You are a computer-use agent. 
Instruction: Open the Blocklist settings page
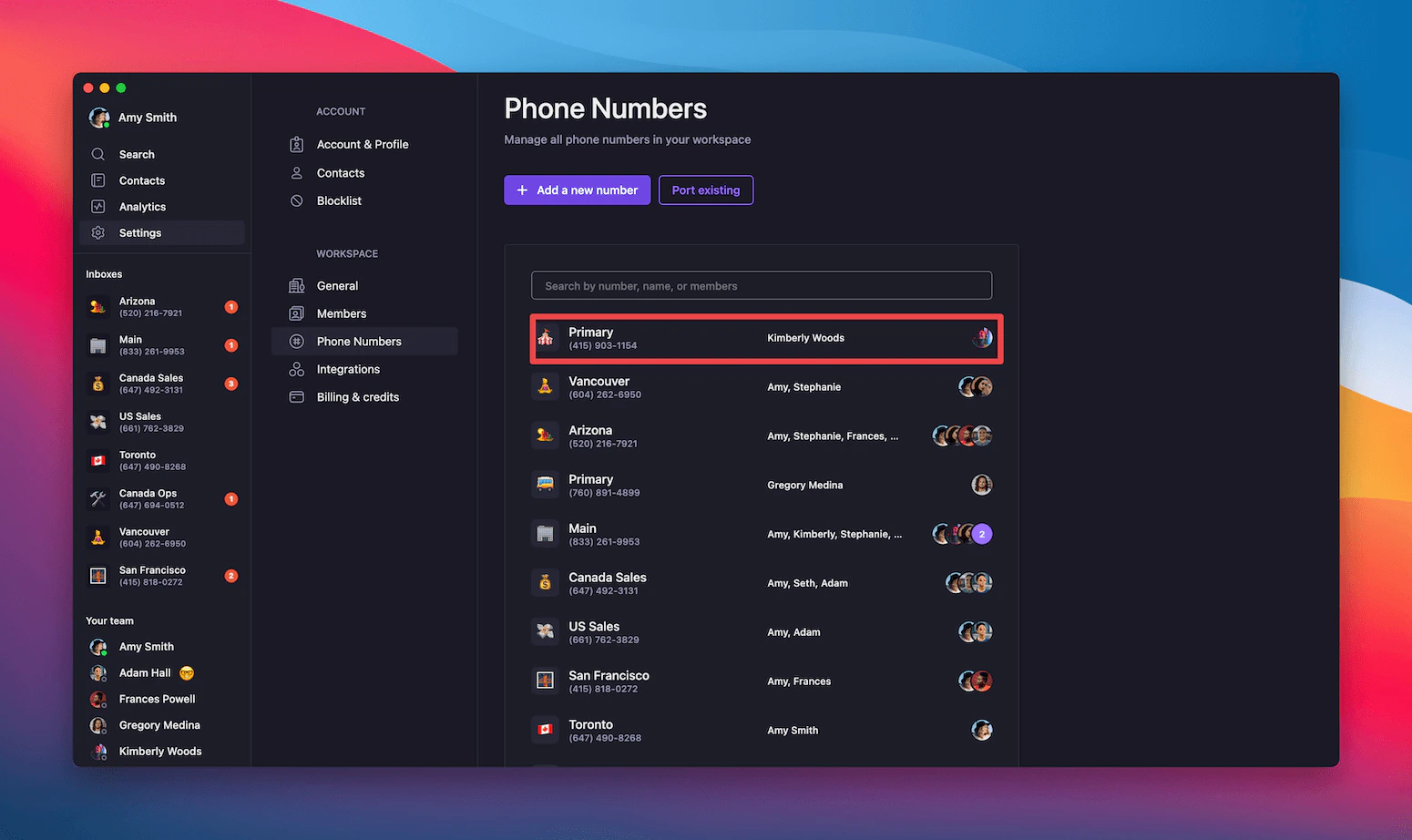[339, 200]
